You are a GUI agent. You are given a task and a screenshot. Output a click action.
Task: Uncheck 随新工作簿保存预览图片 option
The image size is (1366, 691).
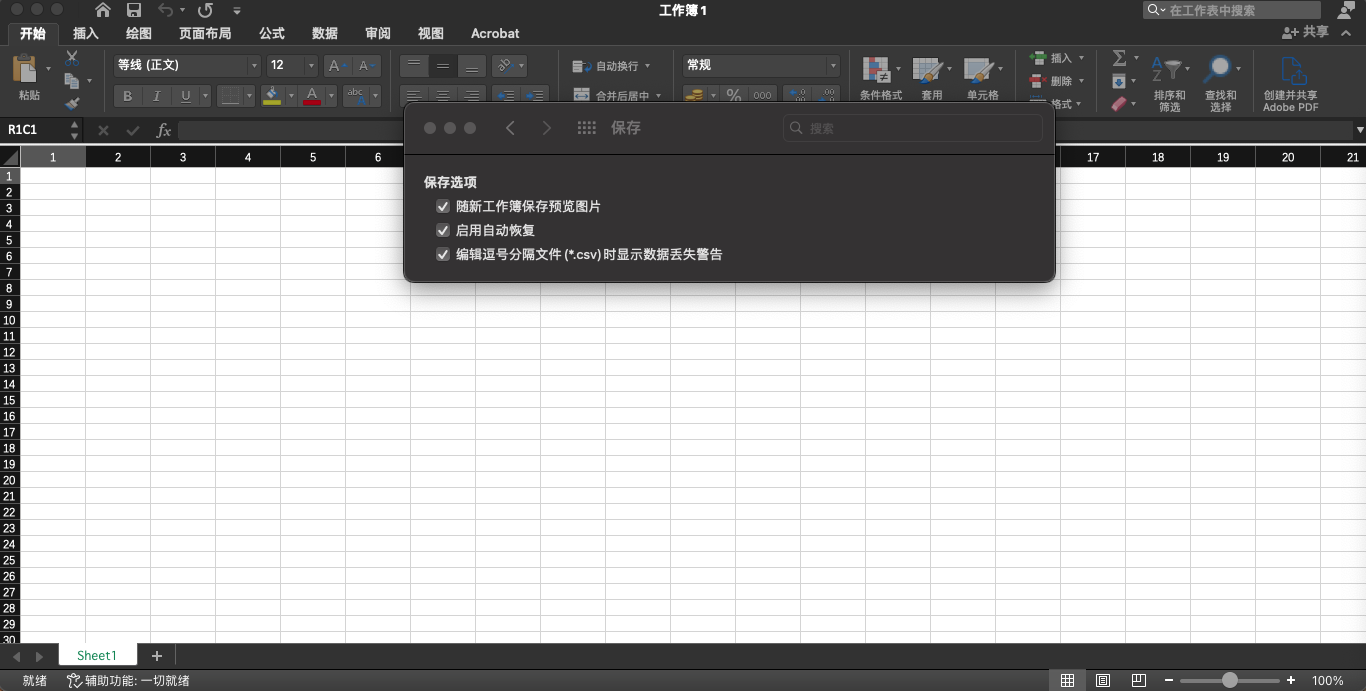click(443, 206)
